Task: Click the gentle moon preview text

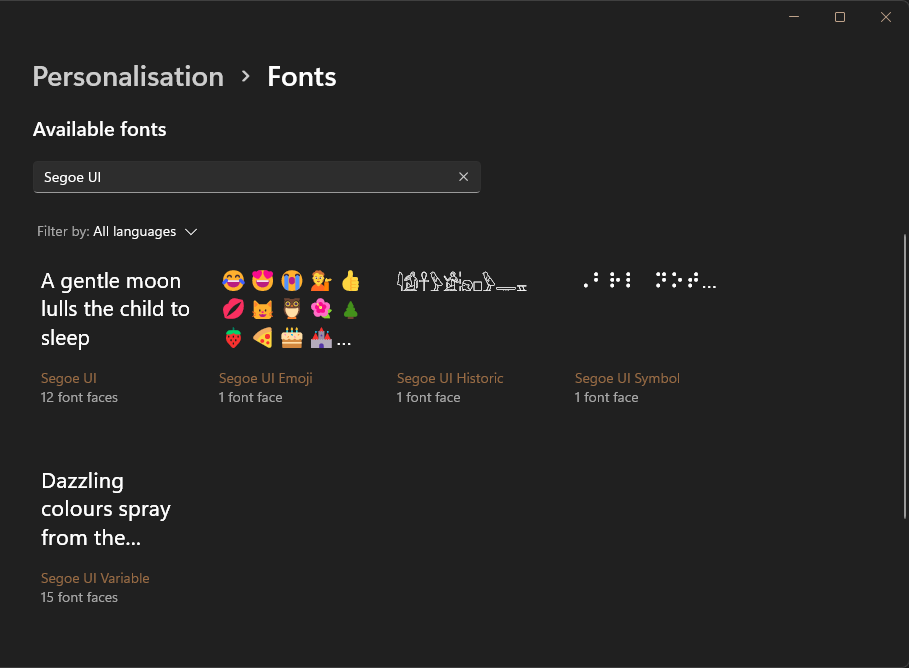Action: tap(115, 308)
